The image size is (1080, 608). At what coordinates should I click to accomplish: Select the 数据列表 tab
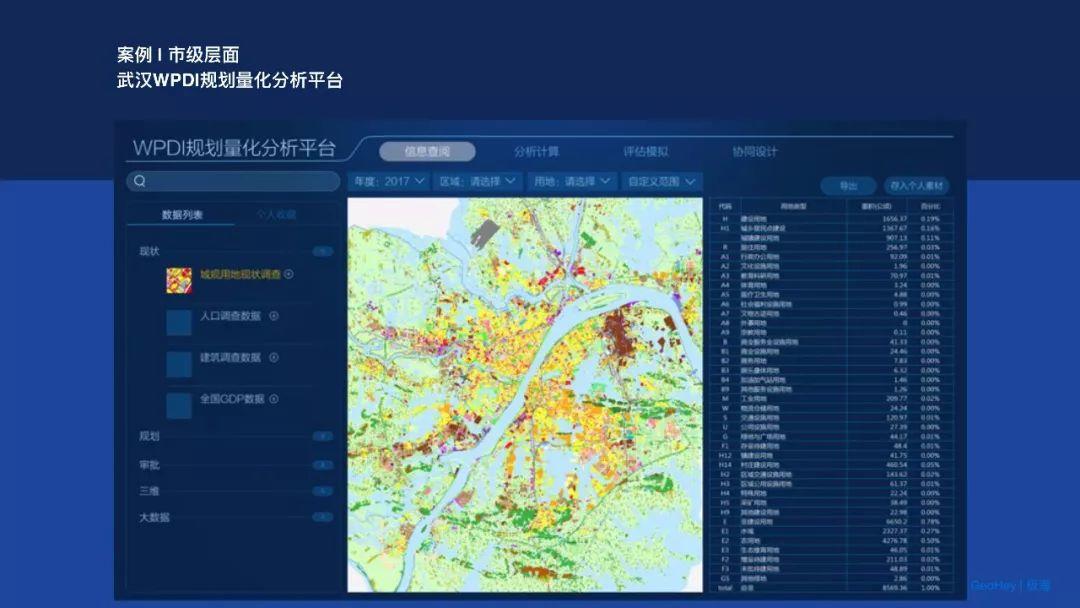[x=182, y=215]
